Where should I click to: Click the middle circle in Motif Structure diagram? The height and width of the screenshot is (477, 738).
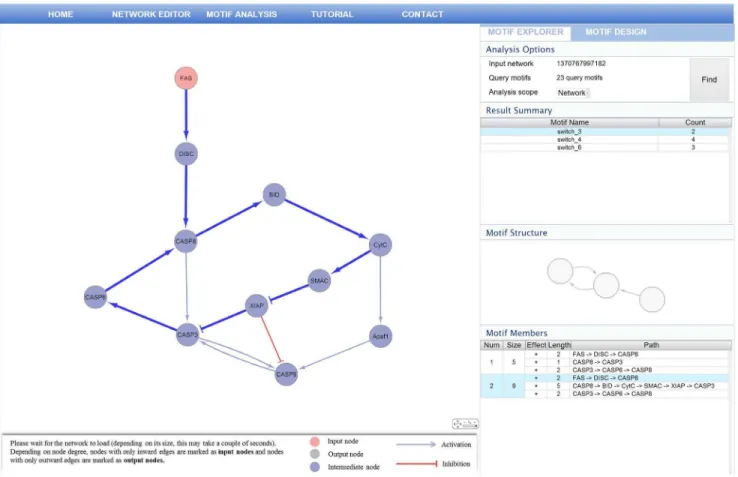(x=606, y=285)
